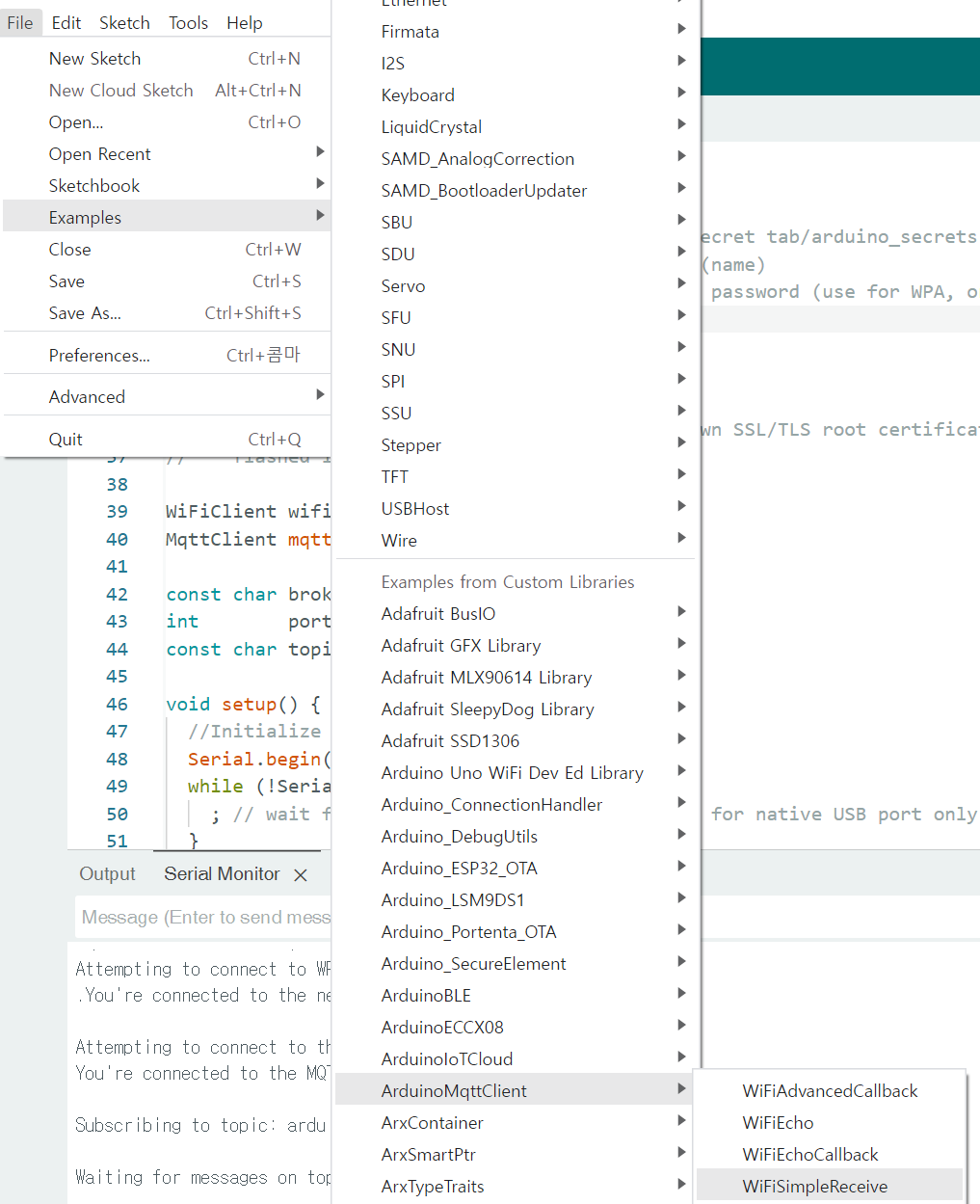Viewport: 980px width, 1204px height.
Task: Choose Save As... entry
Action: click(x=167, y=313)
